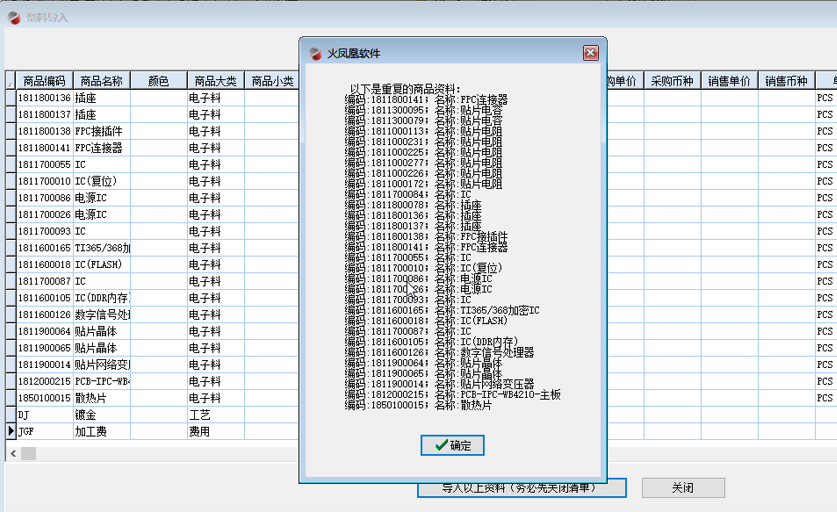The image size is (837, 512).
Task: Click 电子料 cell in 1811800137 row
Action: (216, 114)
